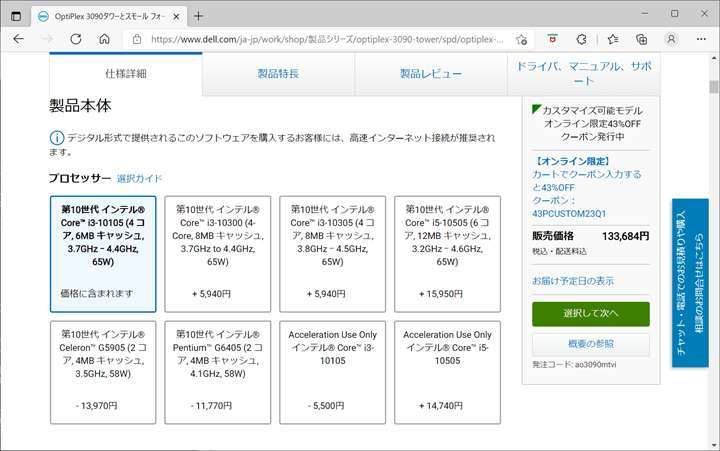Open お届け予定日の表示 link
Viewport: 720px width, 451px height.
573,281
